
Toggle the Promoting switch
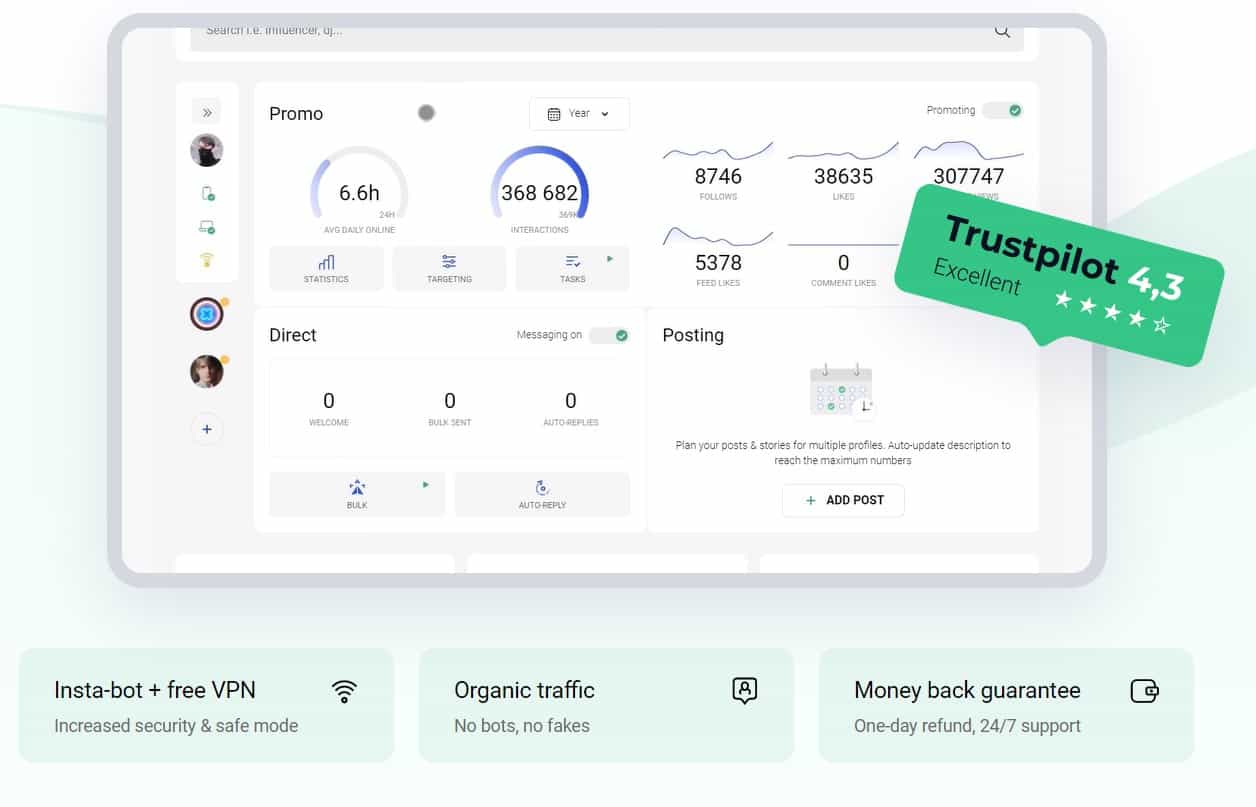[x=1002, y=110]
